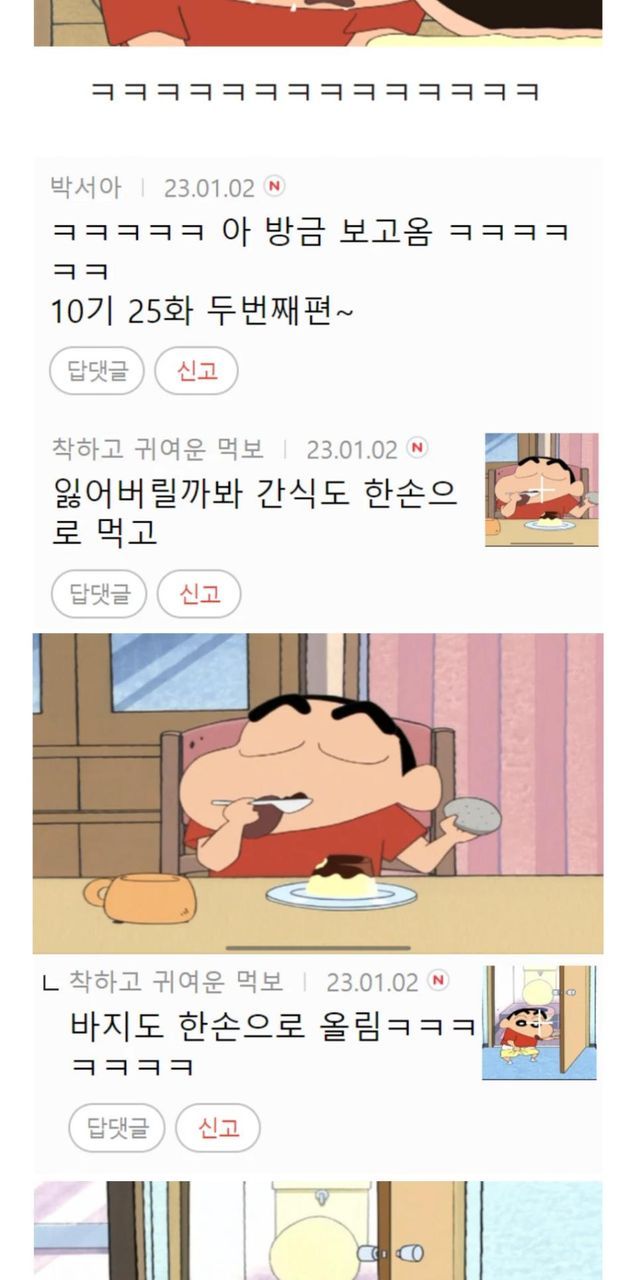Screen dimensions: 640x1280
Task: Tap 신고 under the 잃어버릴까봐 comment
Action: point(199,594)
